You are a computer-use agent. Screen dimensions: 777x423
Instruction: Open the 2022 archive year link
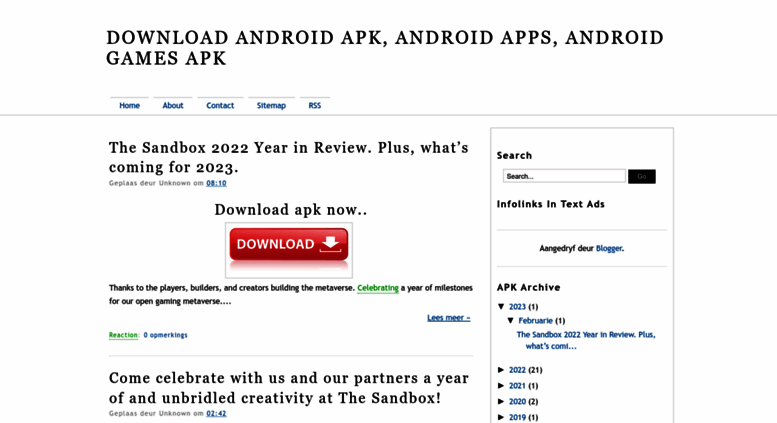tap(517, 370)
